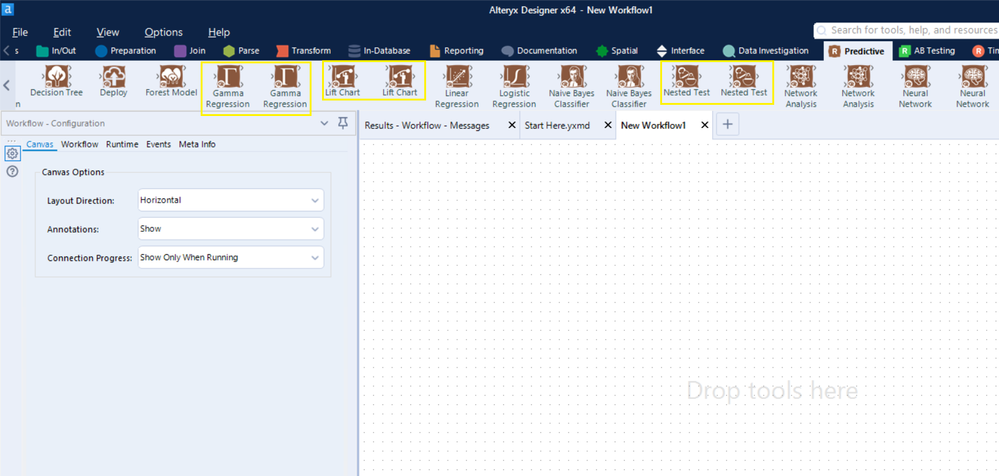Open the Events configuration tab
Image resolution: width=999 pixels, height=476 pixels.
159,145
